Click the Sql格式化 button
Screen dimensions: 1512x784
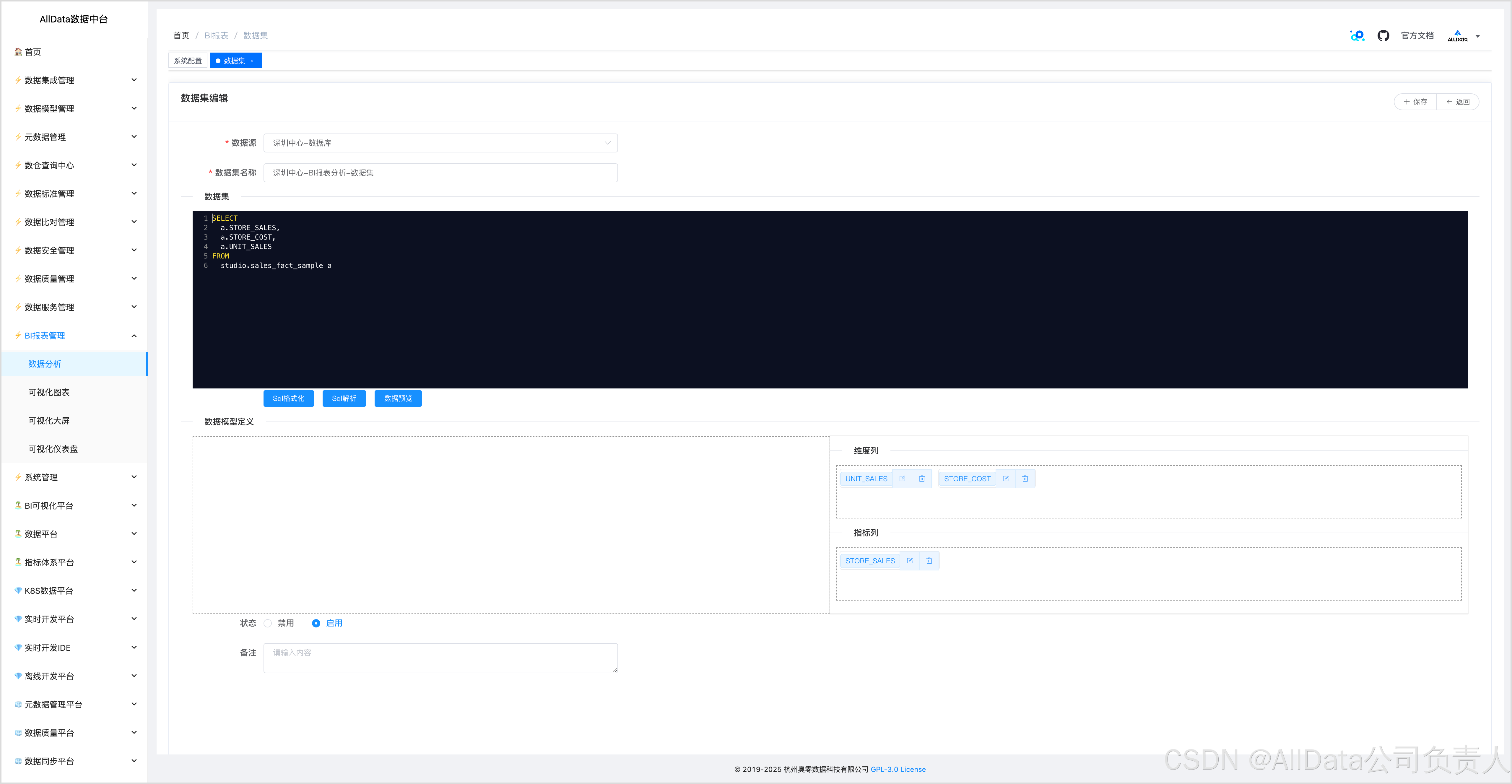point(288,398)
